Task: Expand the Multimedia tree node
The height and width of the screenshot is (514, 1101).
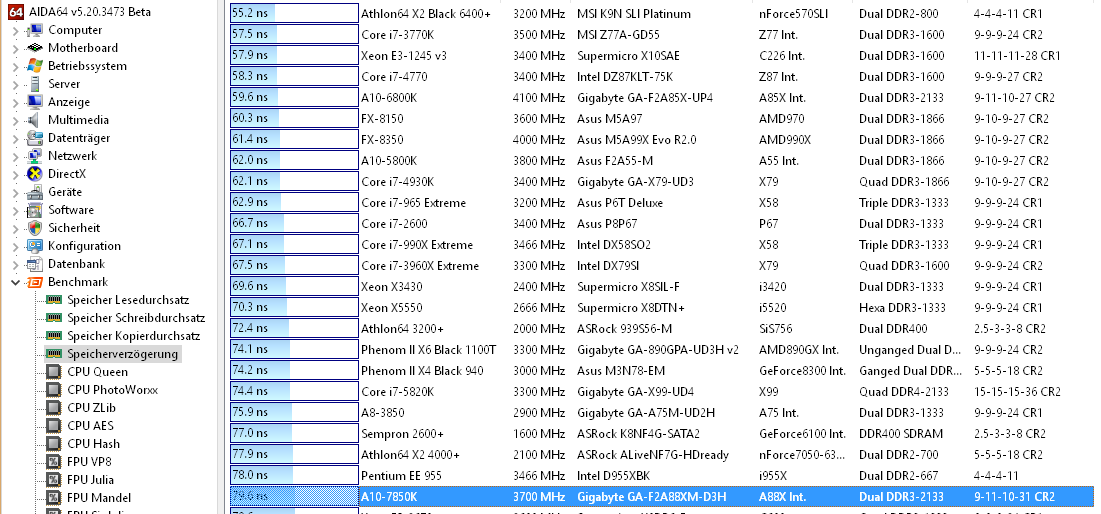Action: click(15, 120)
